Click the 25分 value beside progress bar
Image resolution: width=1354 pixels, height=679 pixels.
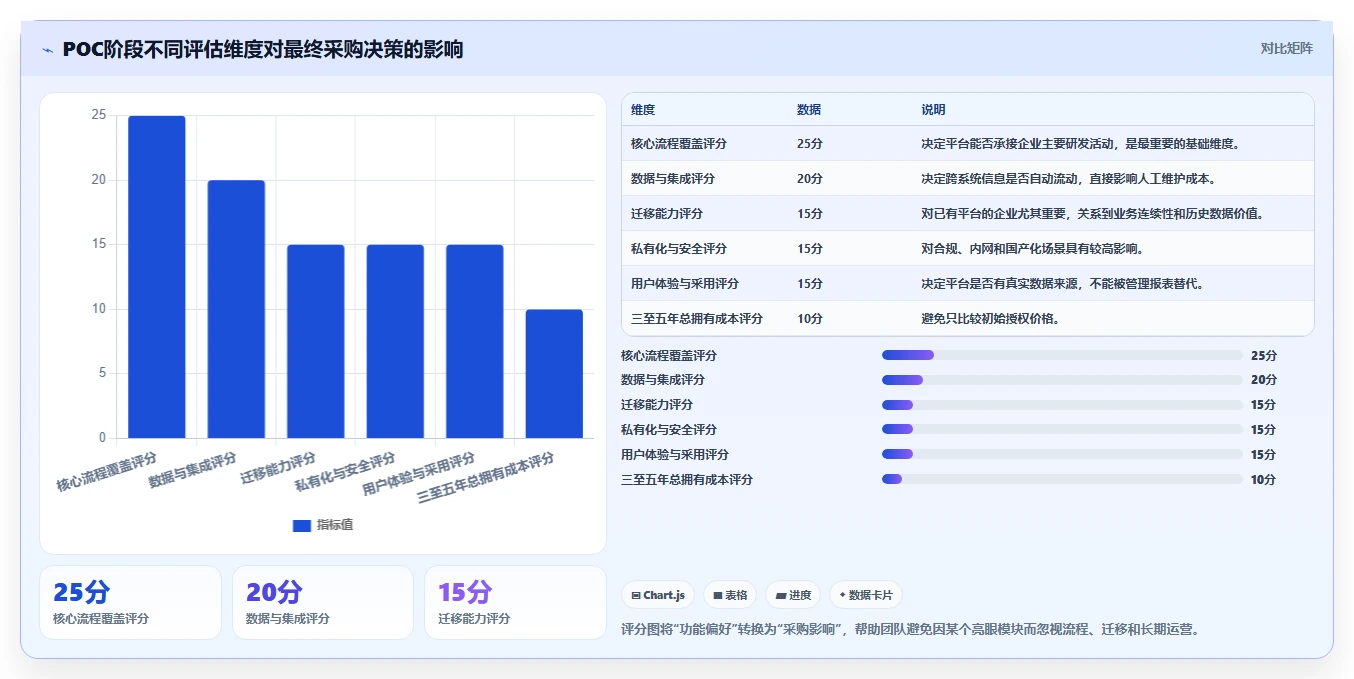click(x=1264, y=355)
